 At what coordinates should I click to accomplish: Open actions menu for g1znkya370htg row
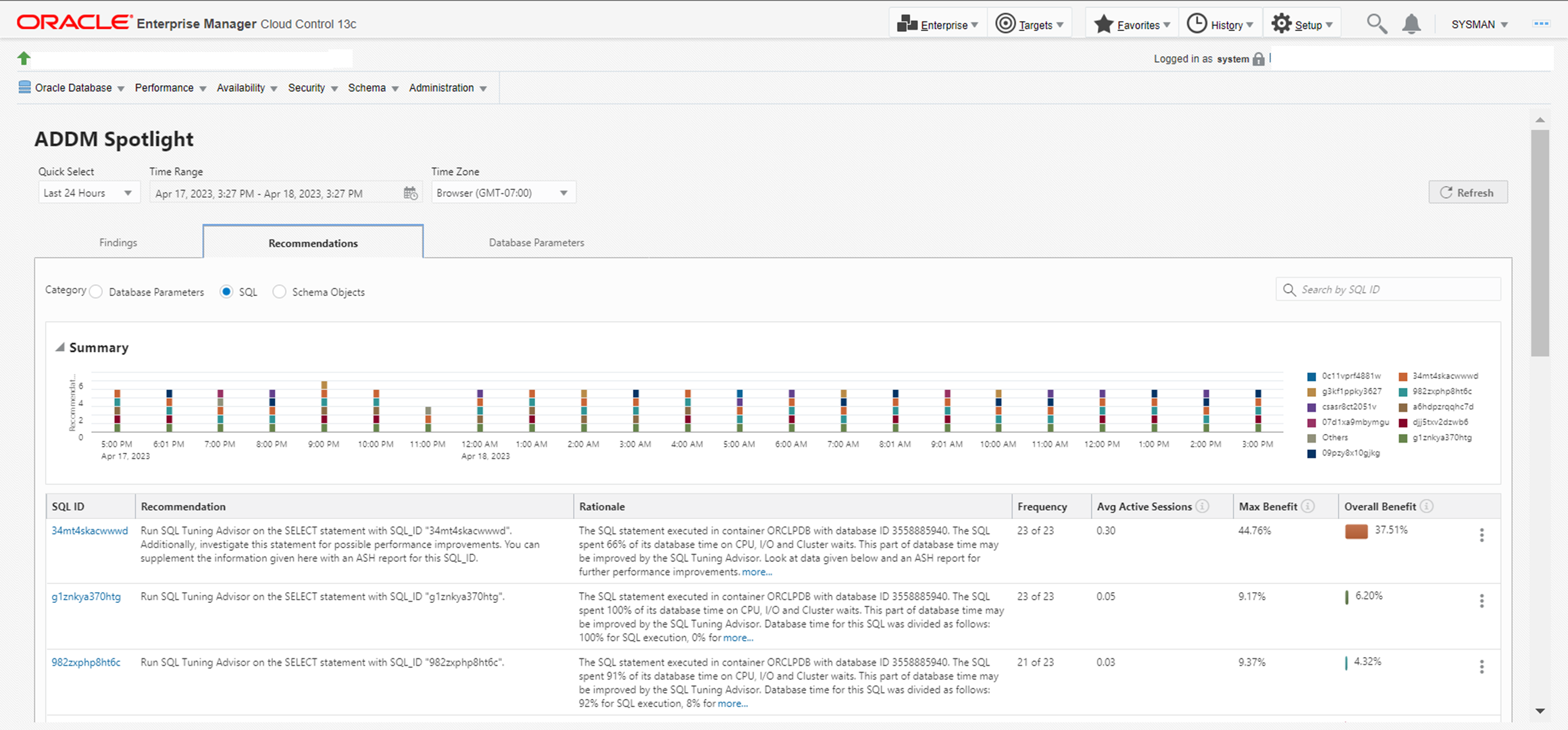[1482, 601]
